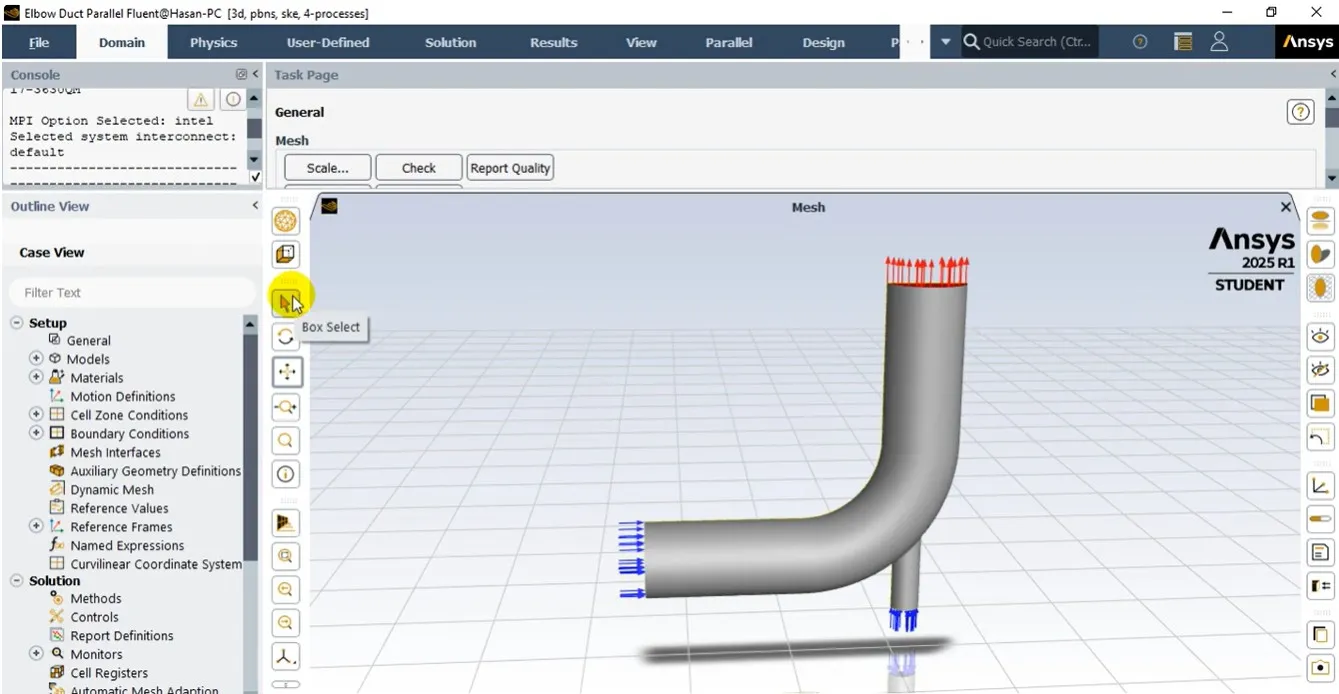Click the axis triad orientation icon

pos(286,657)
